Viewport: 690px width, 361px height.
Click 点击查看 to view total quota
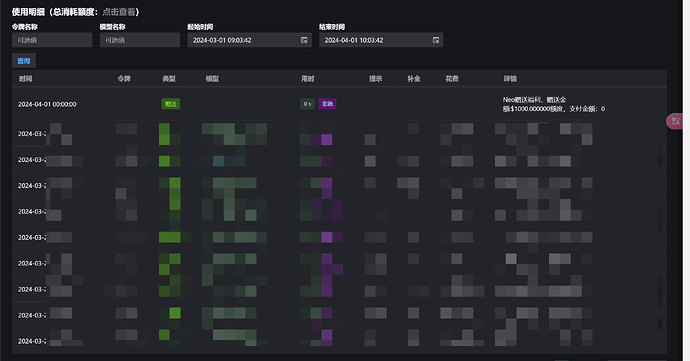point(119,12)
